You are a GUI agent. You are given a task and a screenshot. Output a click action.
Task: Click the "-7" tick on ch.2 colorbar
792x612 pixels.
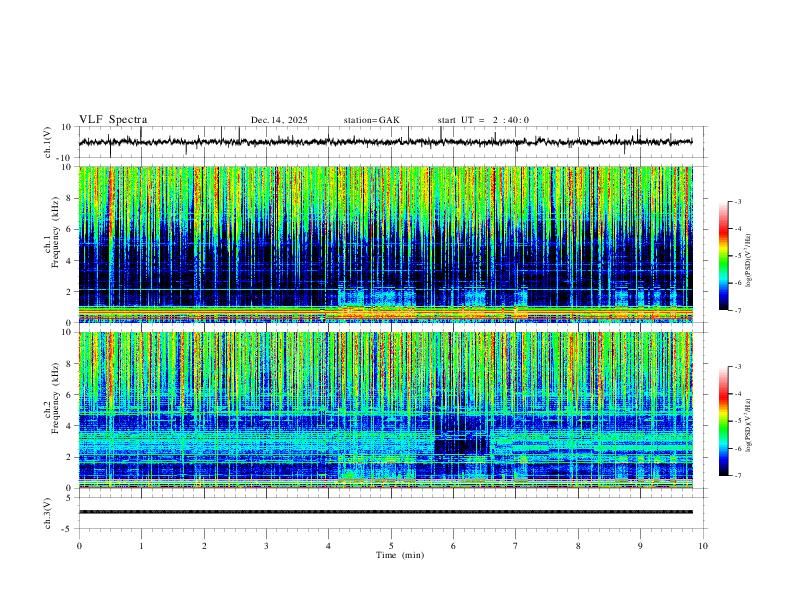pyautogui.click(x=737, y=475)
